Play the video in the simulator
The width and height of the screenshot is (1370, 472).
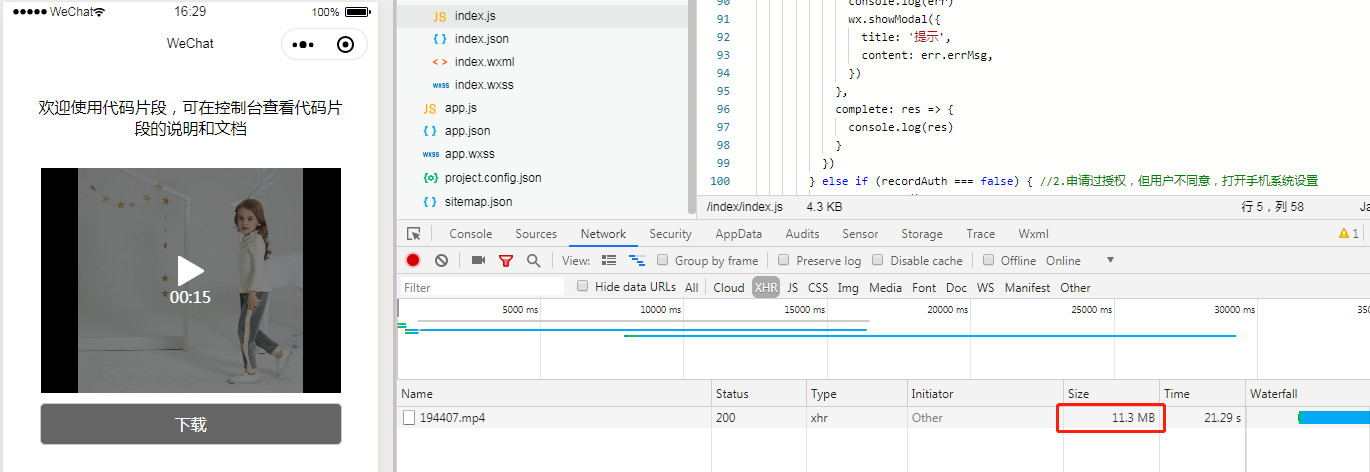tap(190, 271)
